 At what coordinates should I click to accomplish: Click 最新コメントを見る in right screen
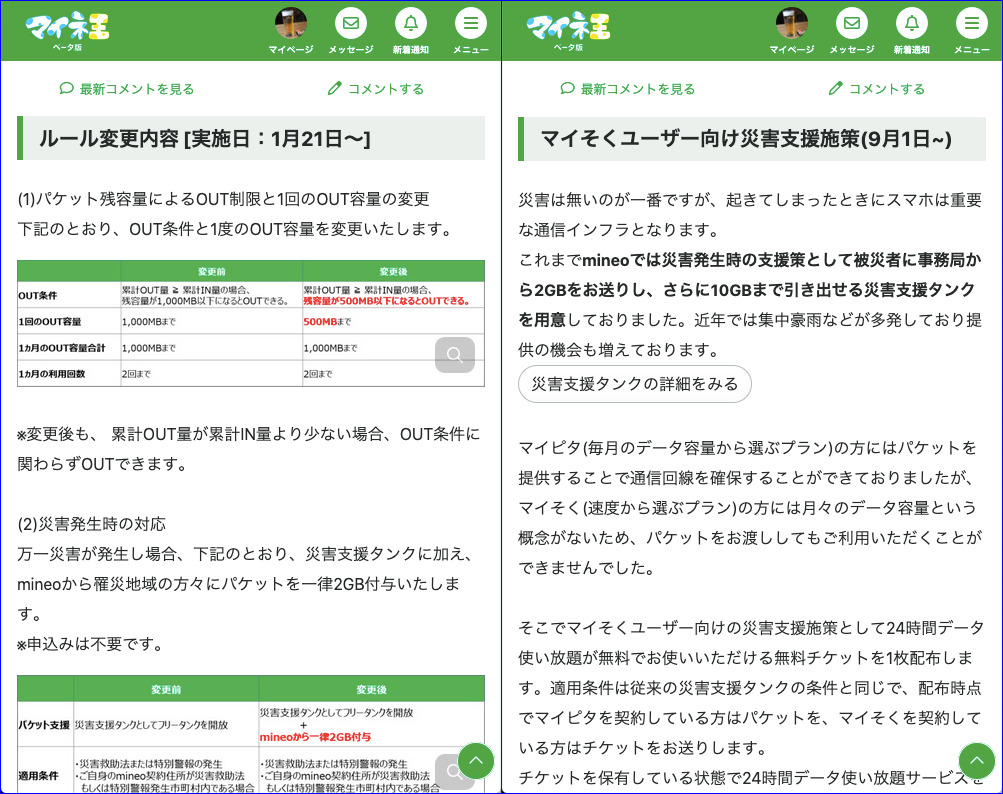coord(628,89)
